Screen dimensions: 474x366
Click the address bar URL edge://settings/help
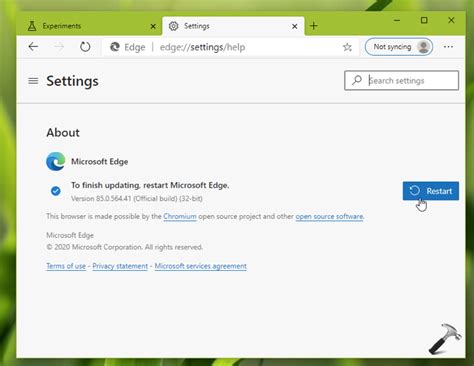pos(202,47)
